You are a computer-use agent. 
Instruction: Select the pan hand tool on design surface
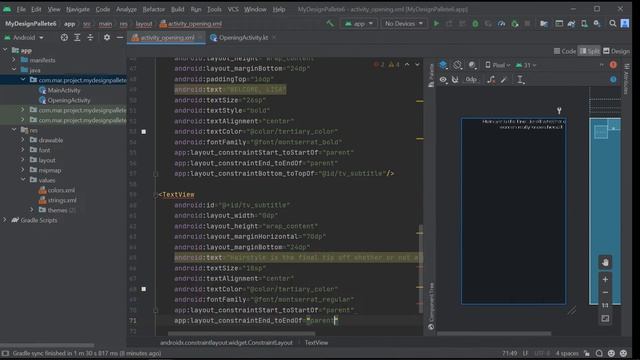pos(605,262)
